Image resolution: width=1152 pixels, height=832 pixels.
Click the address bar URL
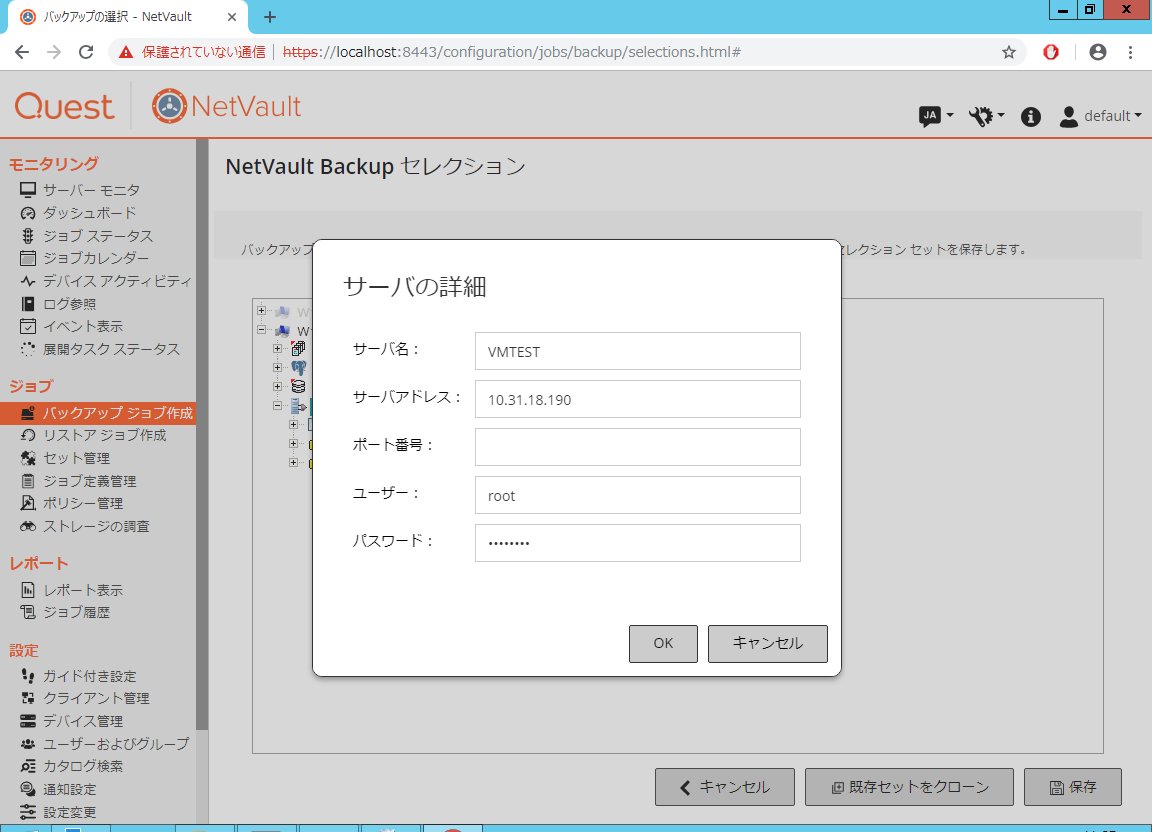click(511, 52)
